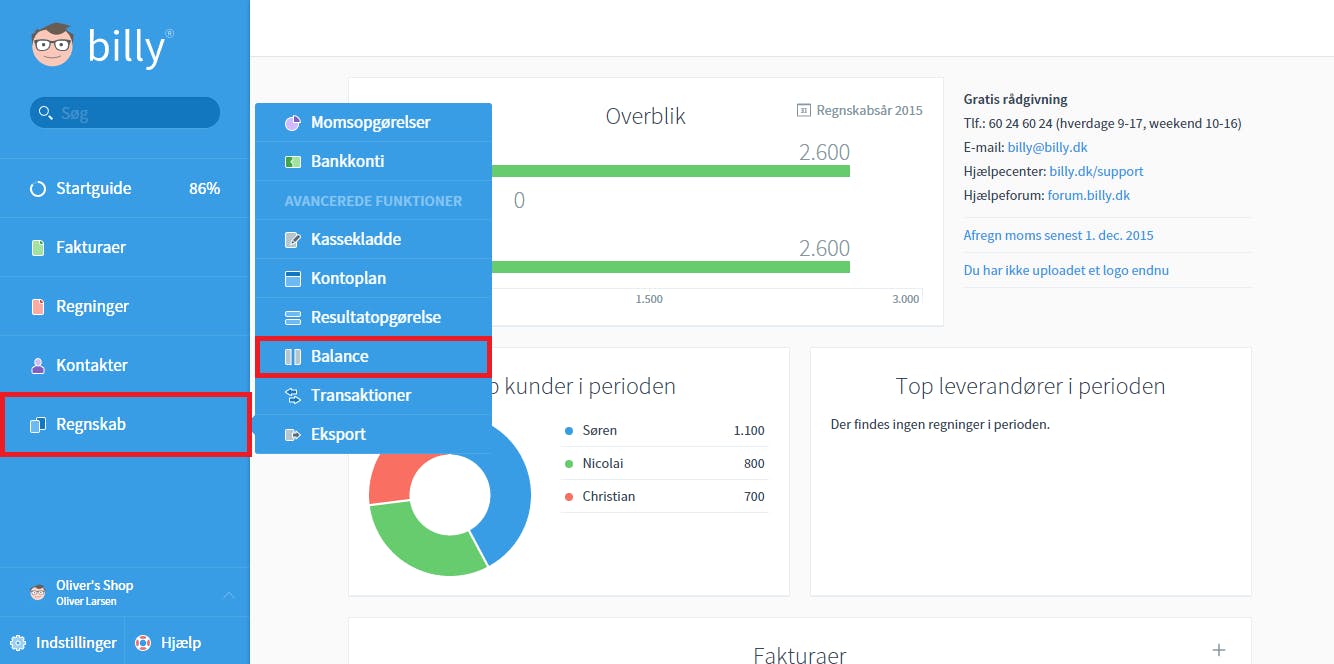
Task: Click the orange Regninger document icon
Action: (38, 307)
